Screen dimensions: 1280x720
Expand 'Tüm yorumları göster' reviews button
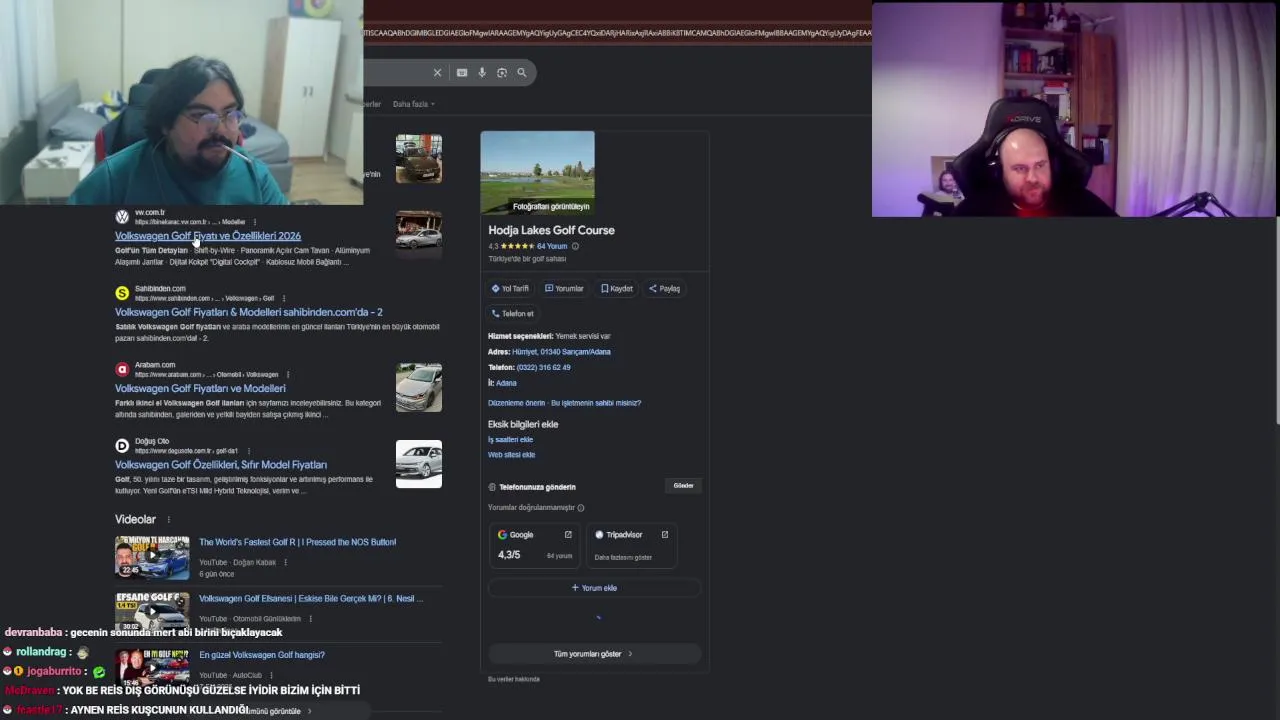click(x=593, y=654)
